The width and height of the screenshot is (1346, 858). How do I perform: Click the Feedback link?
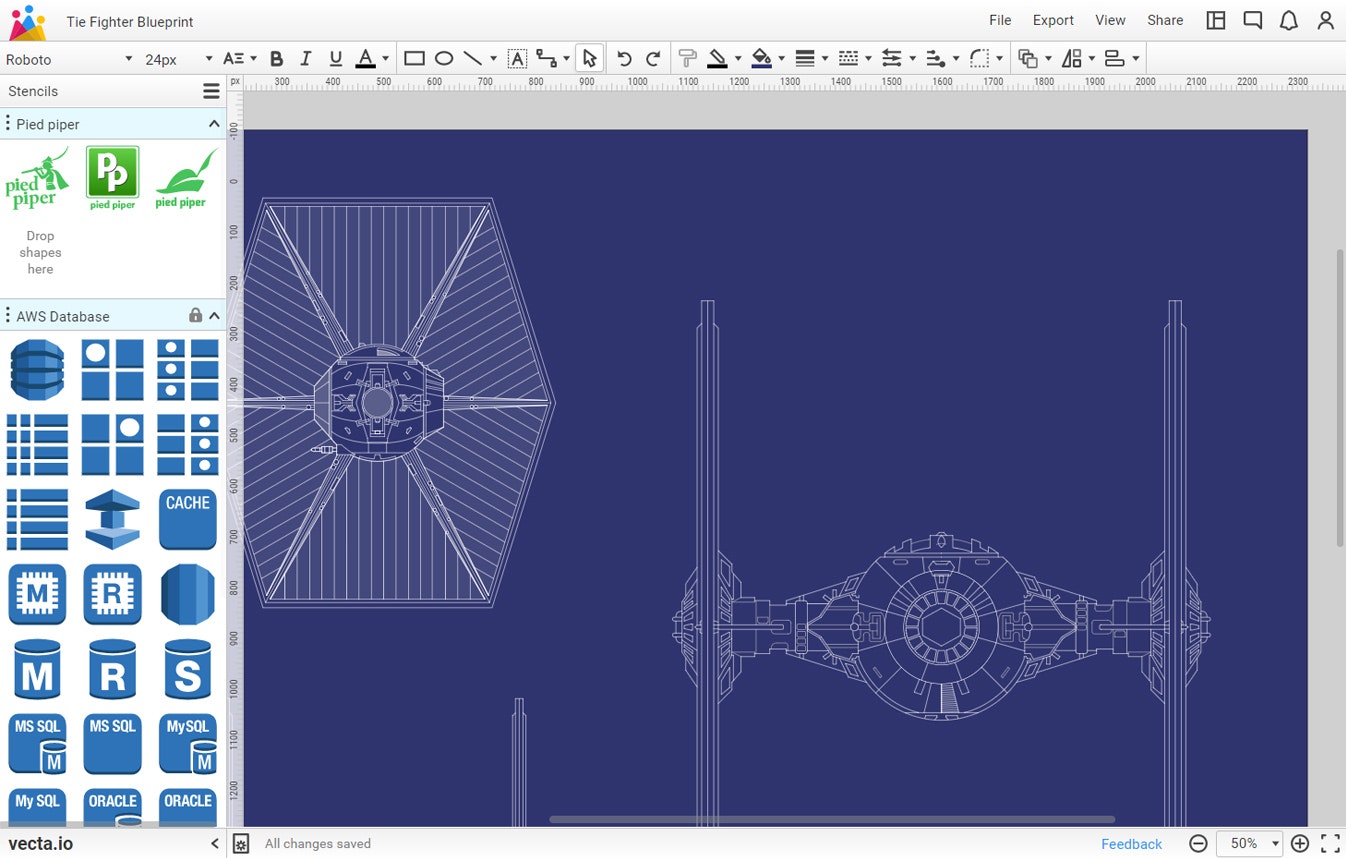pos(1132,844)
